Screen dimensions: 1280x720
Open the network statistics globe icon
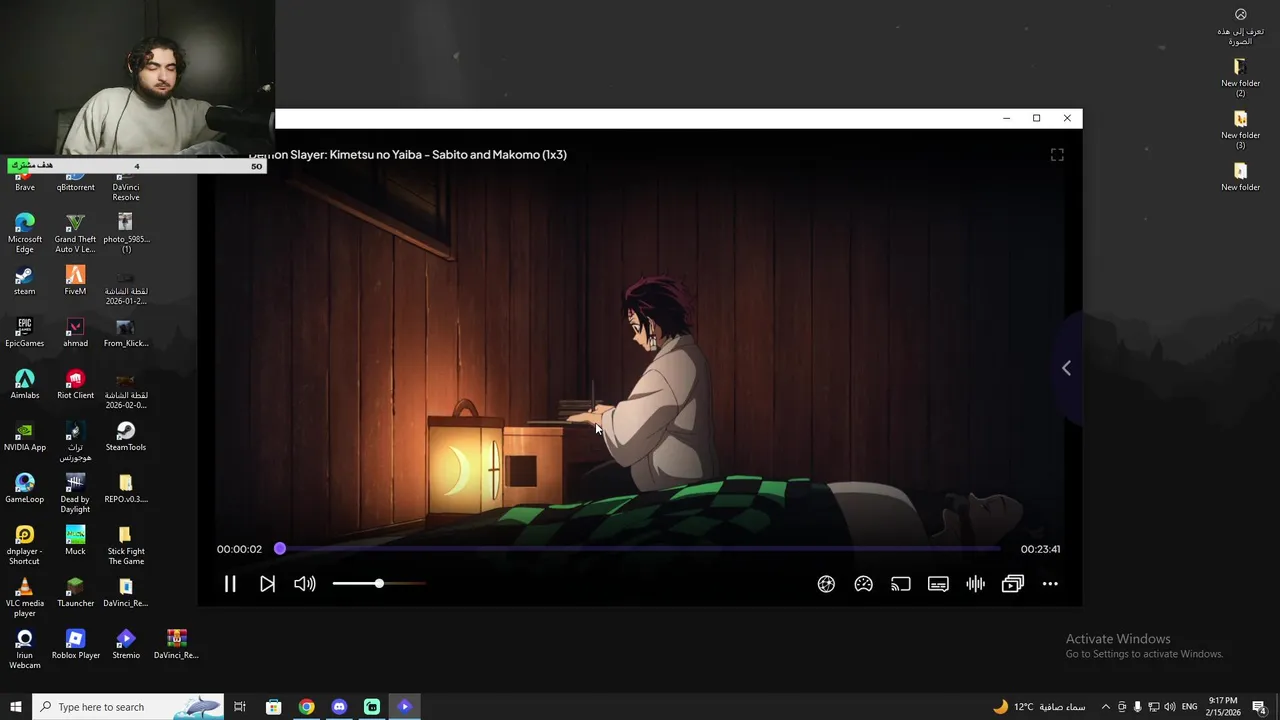pyautogui.click(x=826, y=584)
